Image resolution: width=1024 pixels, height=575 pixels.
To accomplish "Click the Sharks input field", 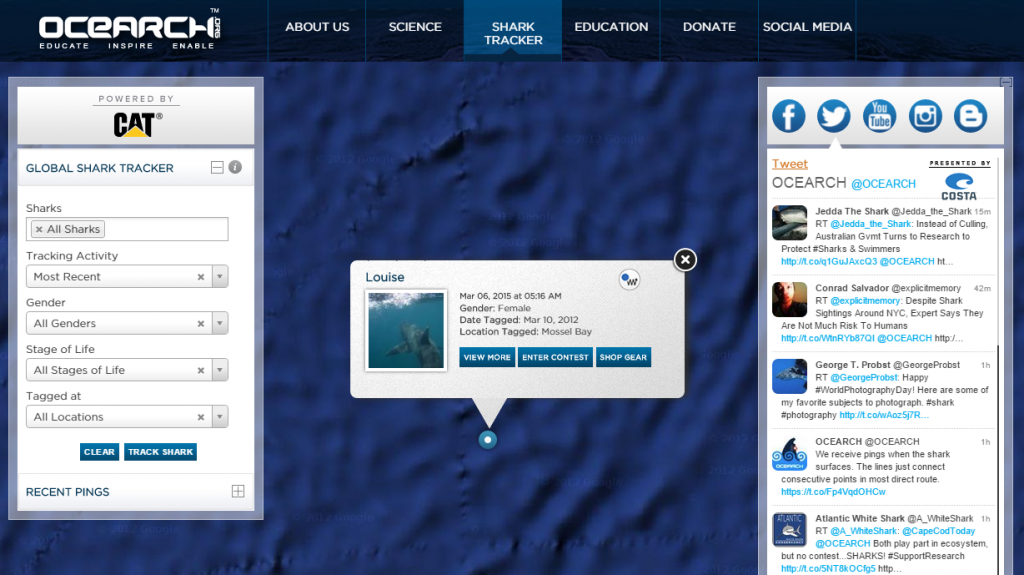I will [127, 229].
